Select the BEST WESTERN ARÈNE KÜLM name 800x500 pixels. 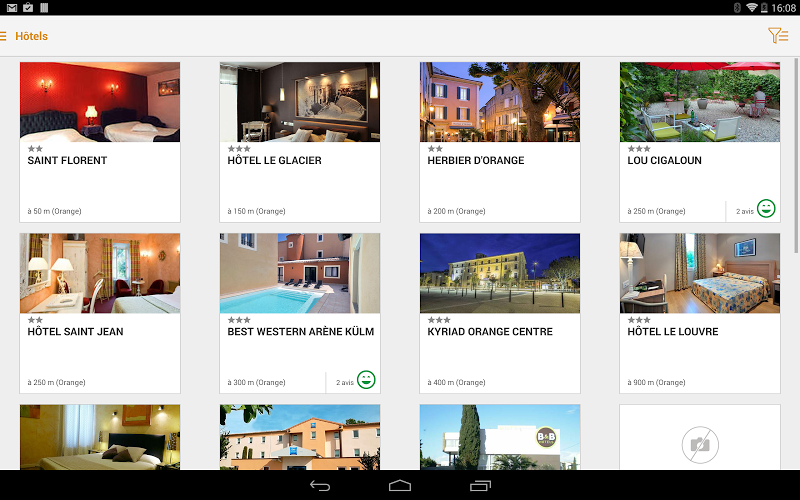tap(301, 332)
